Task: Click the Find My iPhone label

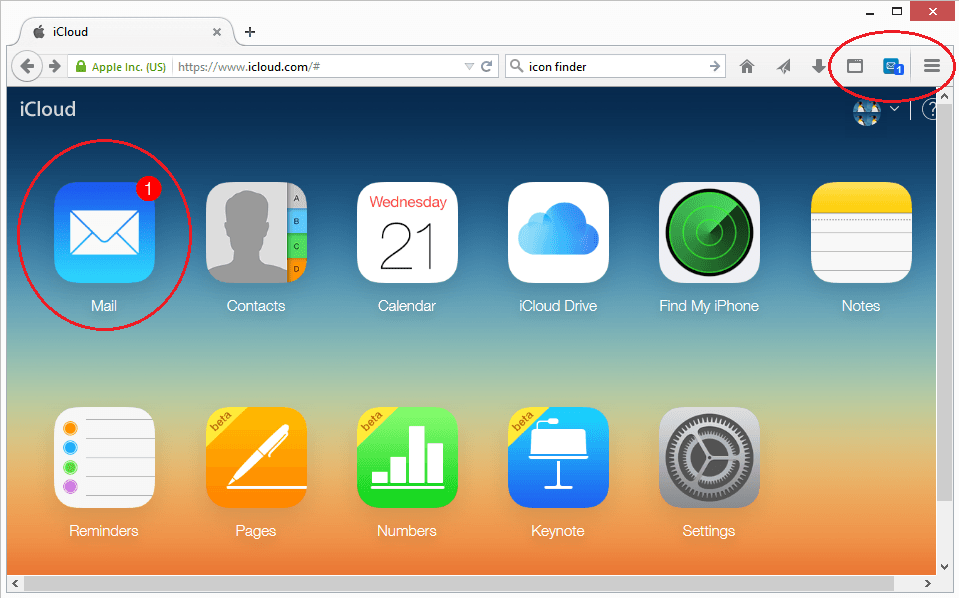Action: click(709, 306)
